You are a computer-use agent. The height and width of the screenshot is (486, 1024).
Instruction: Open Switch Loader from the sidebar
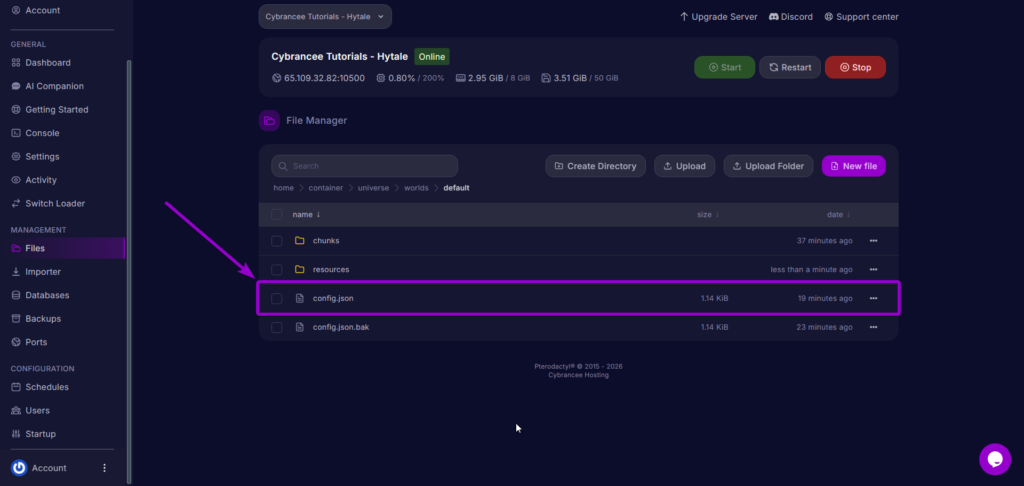(x=55, y=203)
